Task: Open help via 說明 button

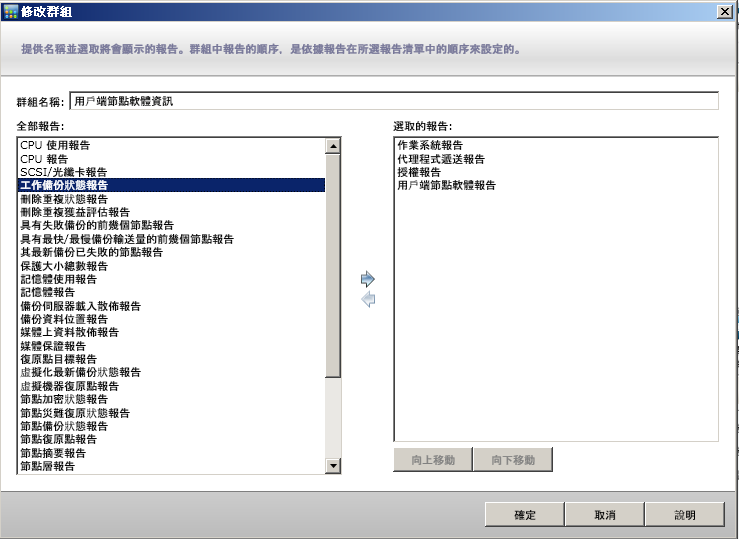Action: coord(685,514)
